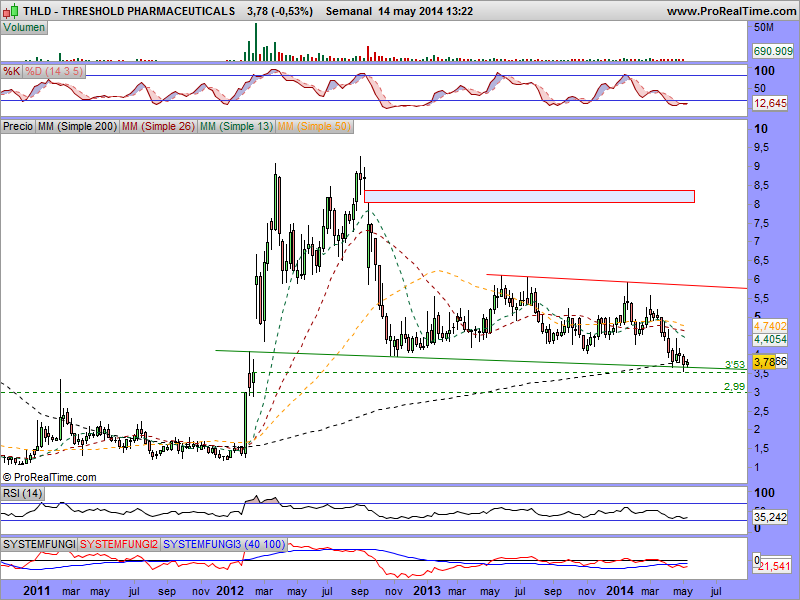800x600 pixels.
Task: Click the red-bordered resistance rectangle
Action: click(x=529, y=196)
